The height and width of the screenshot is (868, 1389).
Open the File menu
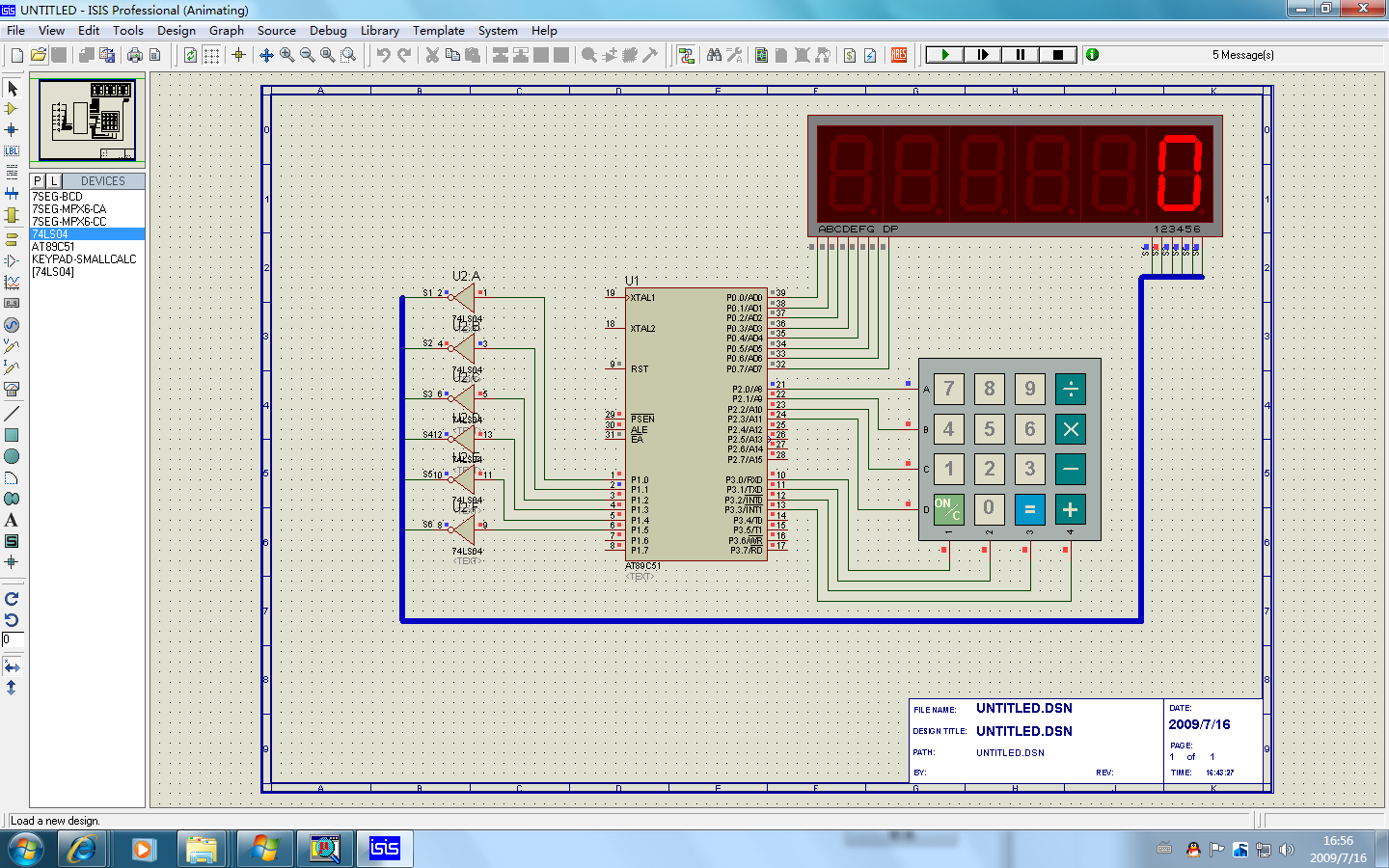point(15,31)
